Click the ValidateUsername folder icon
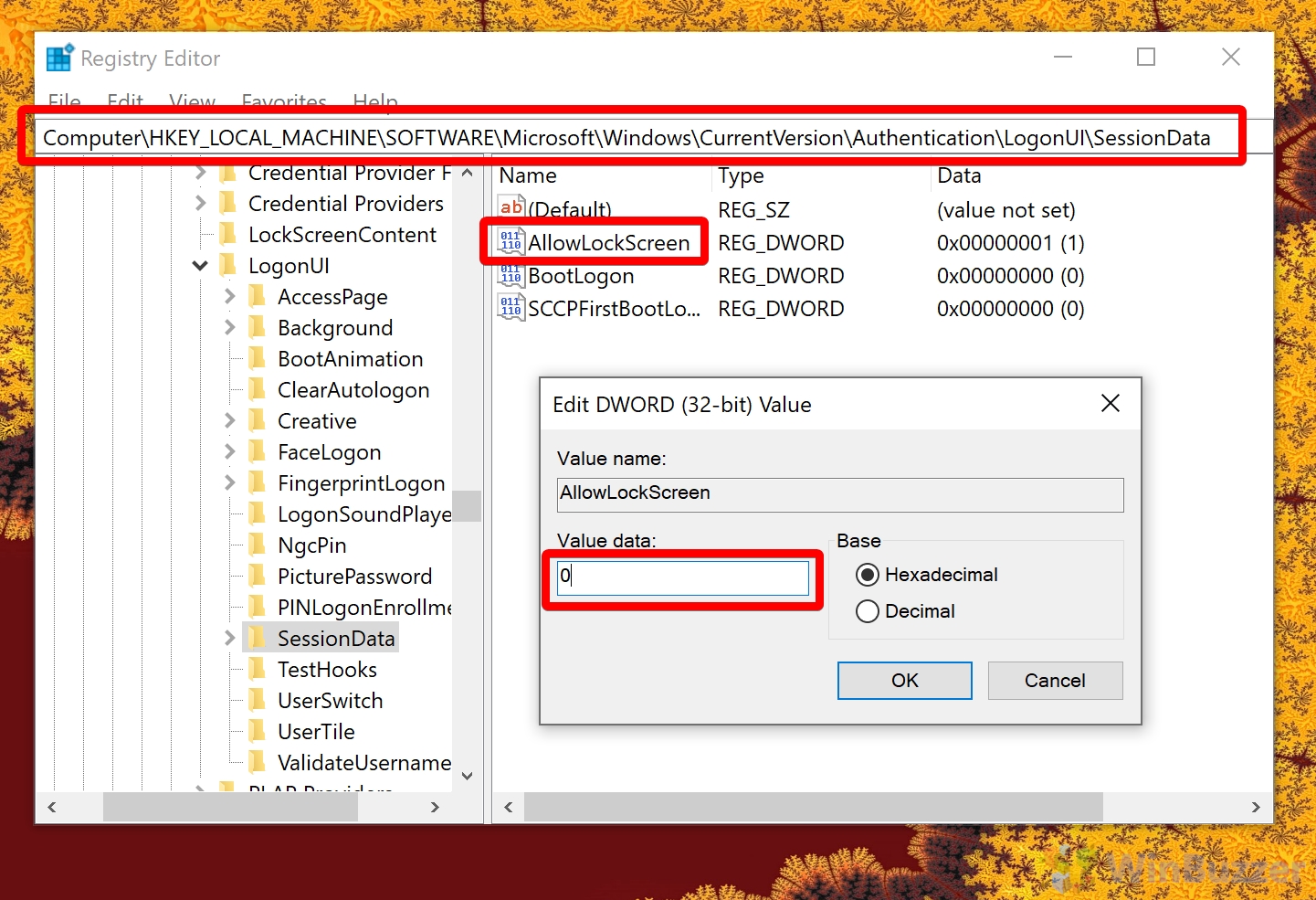Image resolution: width=1316 pixels, height=900 pixels. click(258, 762)
